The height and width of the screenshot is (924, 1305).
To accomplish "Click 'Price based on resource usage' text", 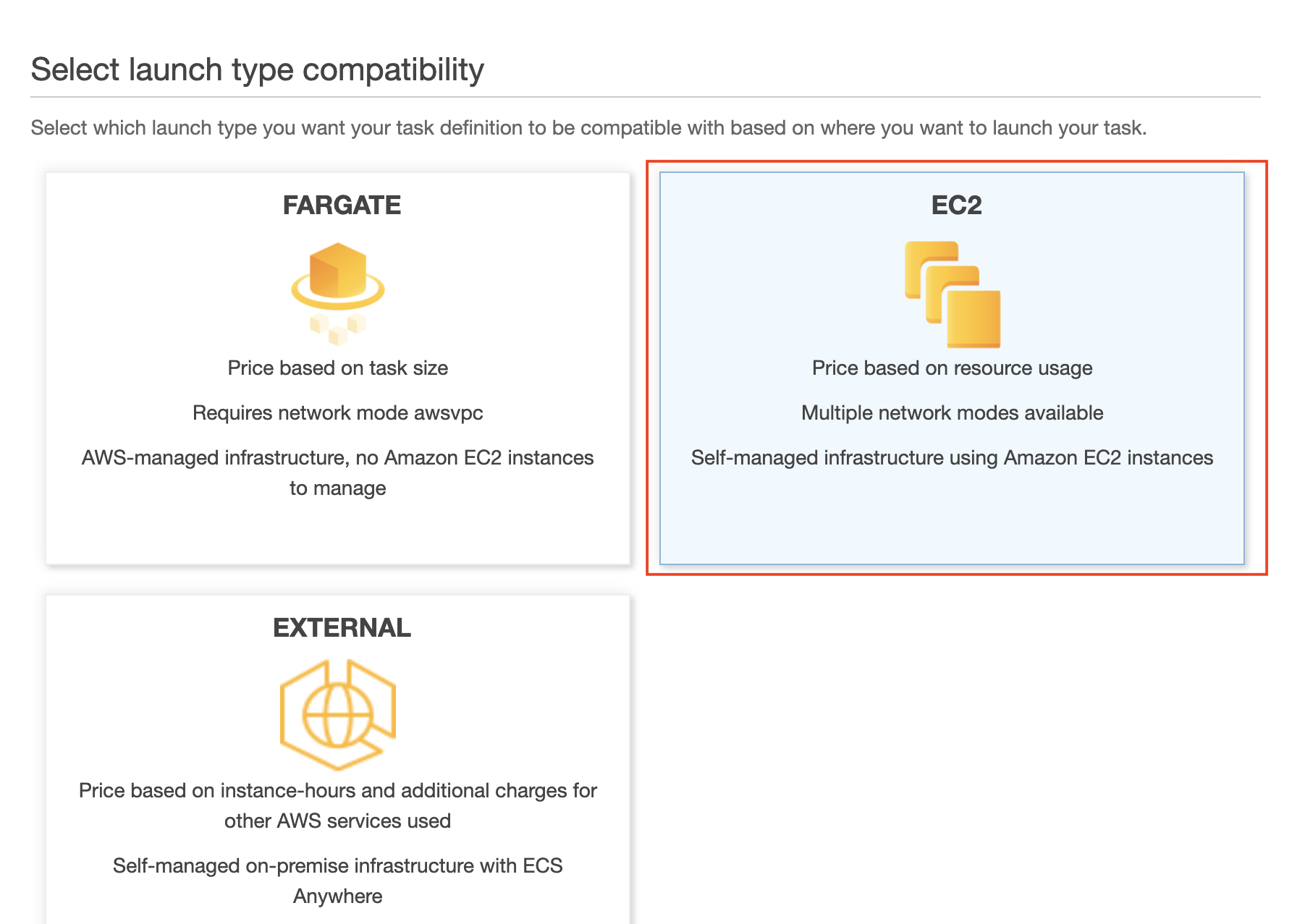I will coord(953,368).
